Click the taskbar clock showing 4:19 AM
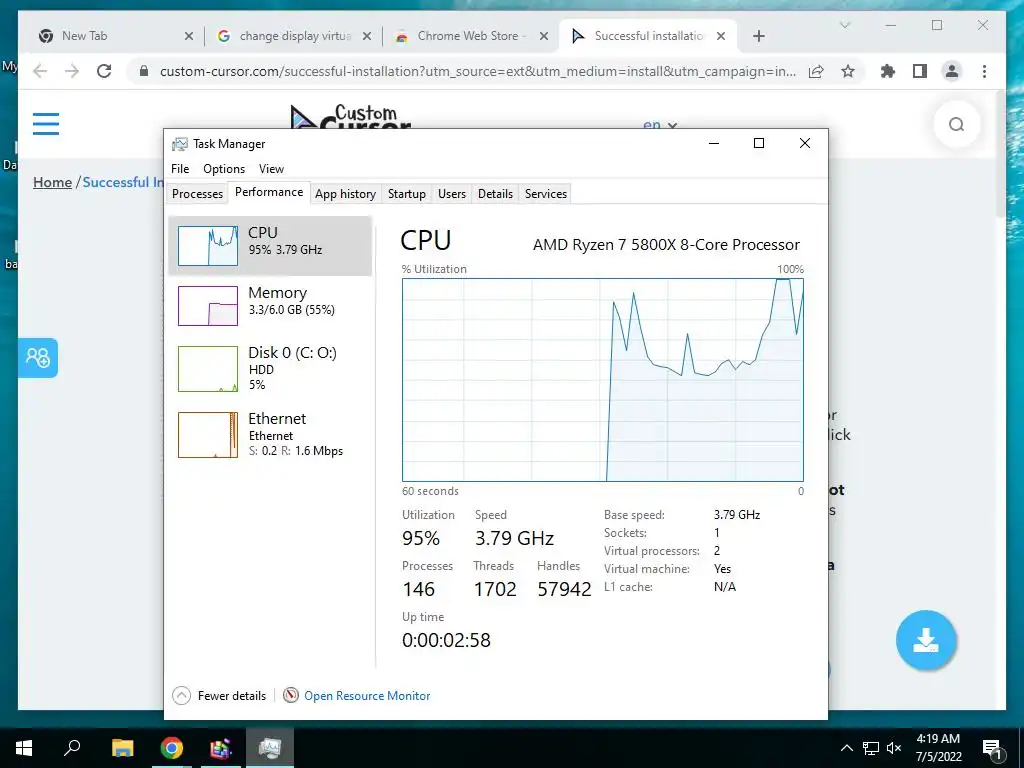This screenshot has width=1024, height=768. (938, 748)
